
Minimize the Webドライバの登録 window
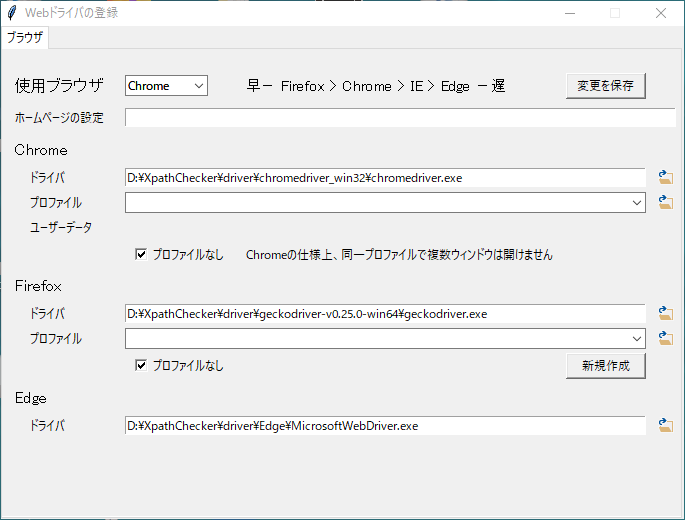click(570, 13)
